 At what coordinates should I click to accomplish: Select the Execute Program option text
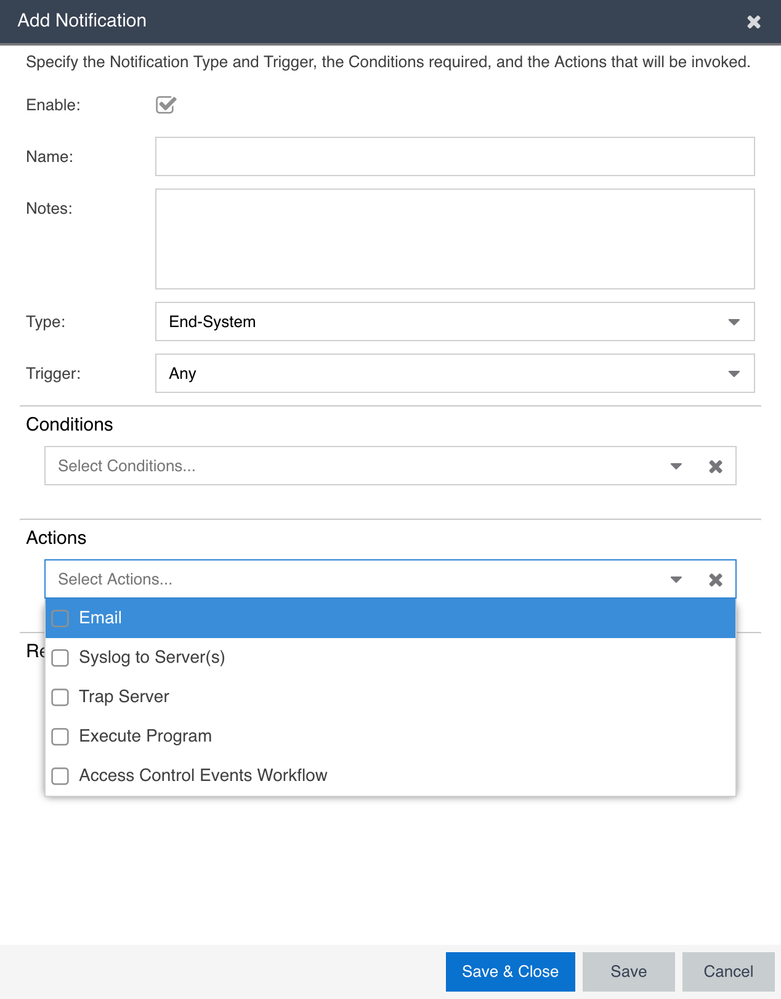[x=145, y=736]
